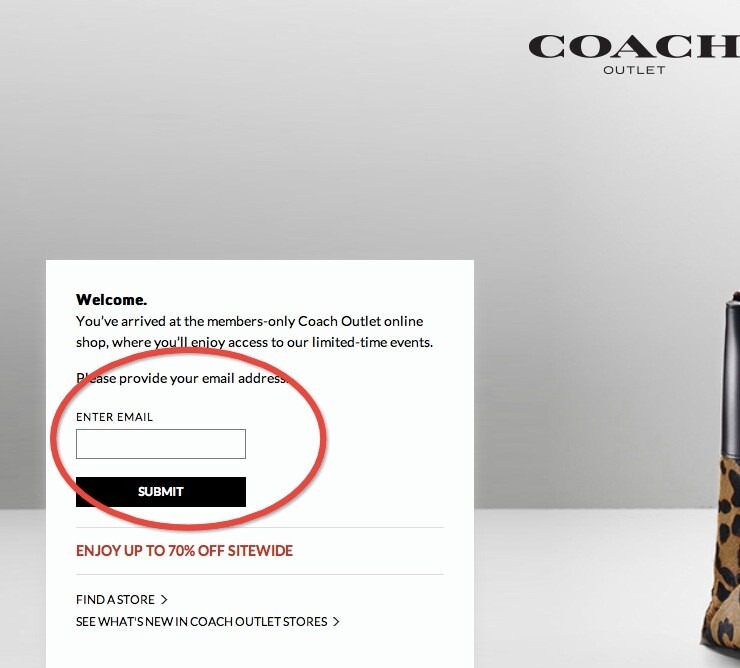Click the COACH logo wordmark
The width and height of the screenshot is (740, 668).
(x=634, y=46)
